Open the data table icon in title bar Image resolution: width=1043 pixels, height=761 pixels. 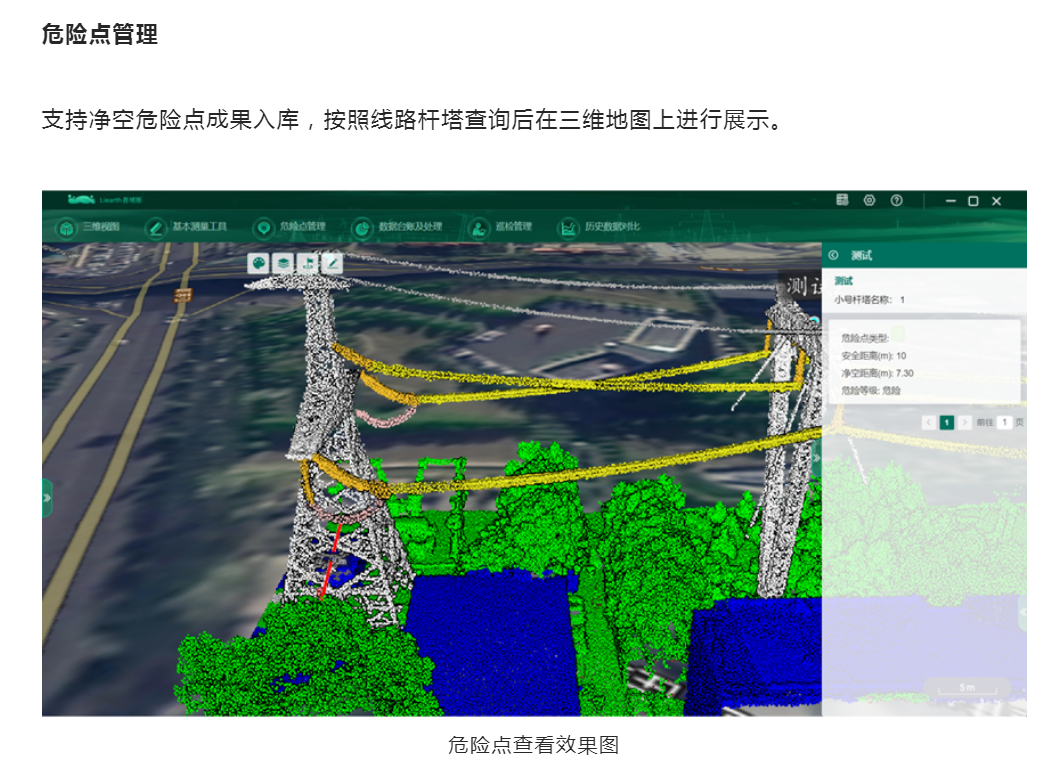click(843, 200)
